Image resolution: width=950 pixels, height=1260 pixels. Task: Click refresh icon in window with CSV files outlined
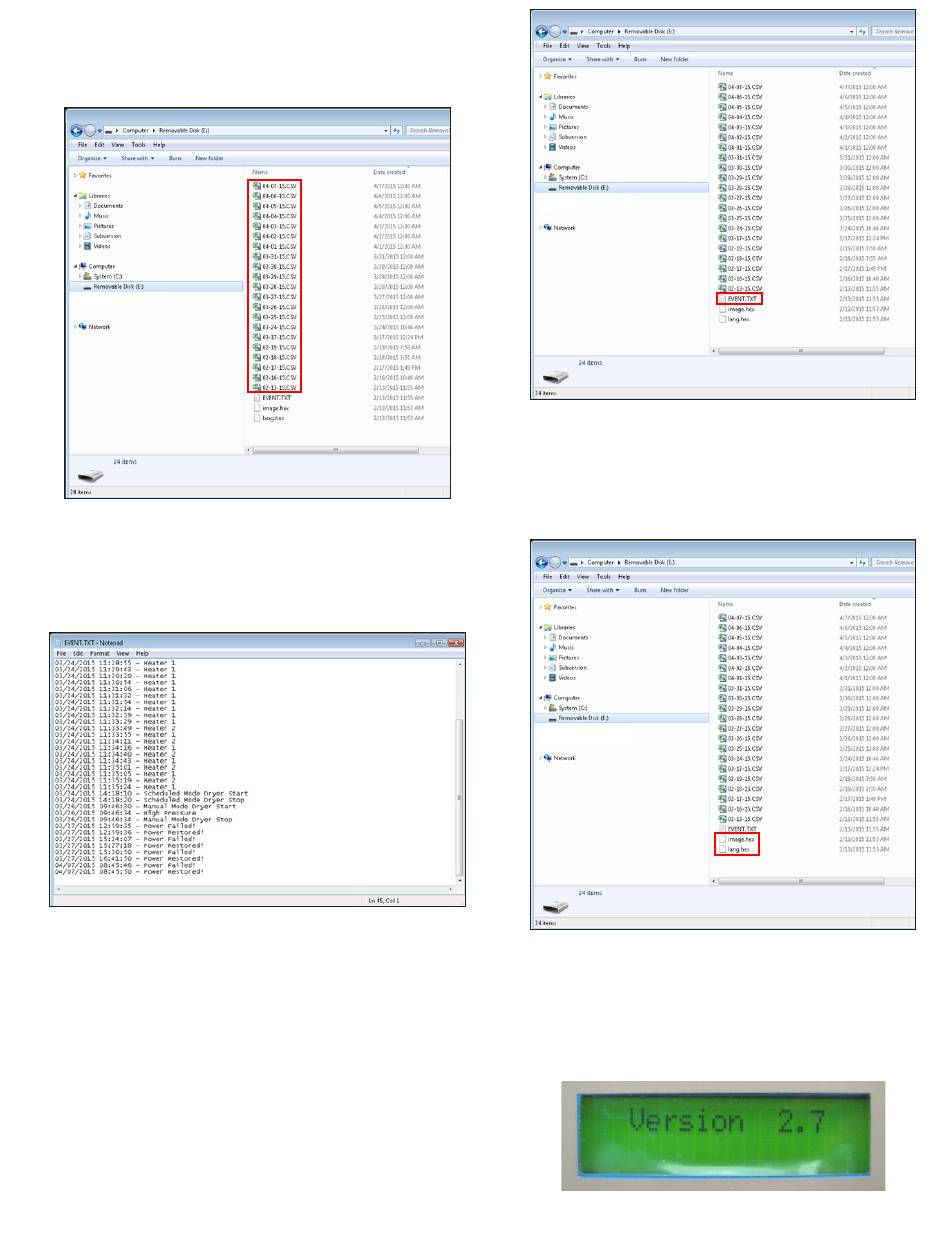[x=397, y=131]
